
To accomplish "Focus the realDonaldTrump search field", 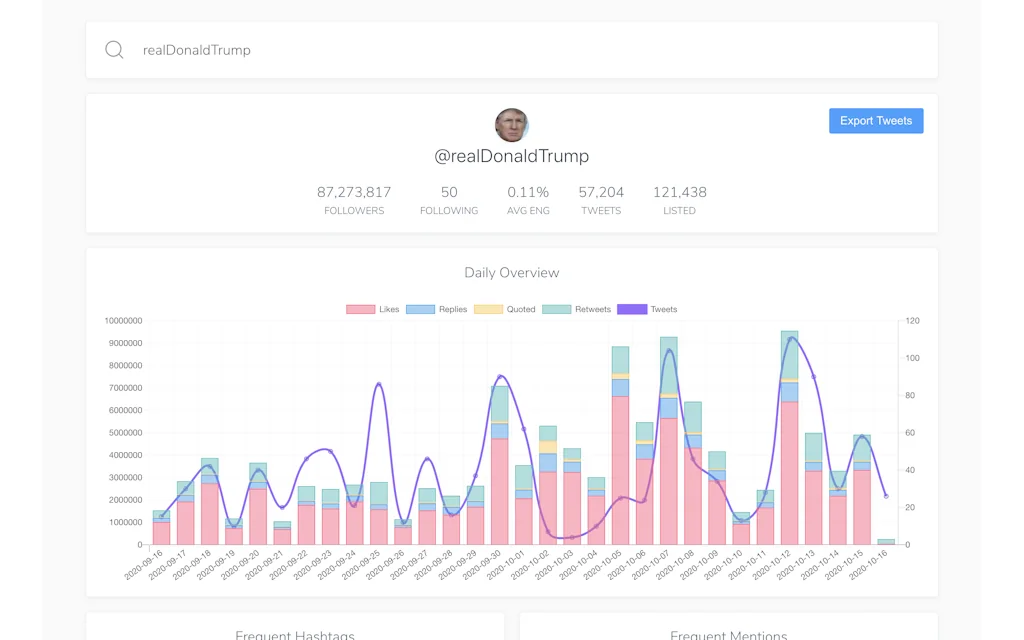I will coord(511,50).
